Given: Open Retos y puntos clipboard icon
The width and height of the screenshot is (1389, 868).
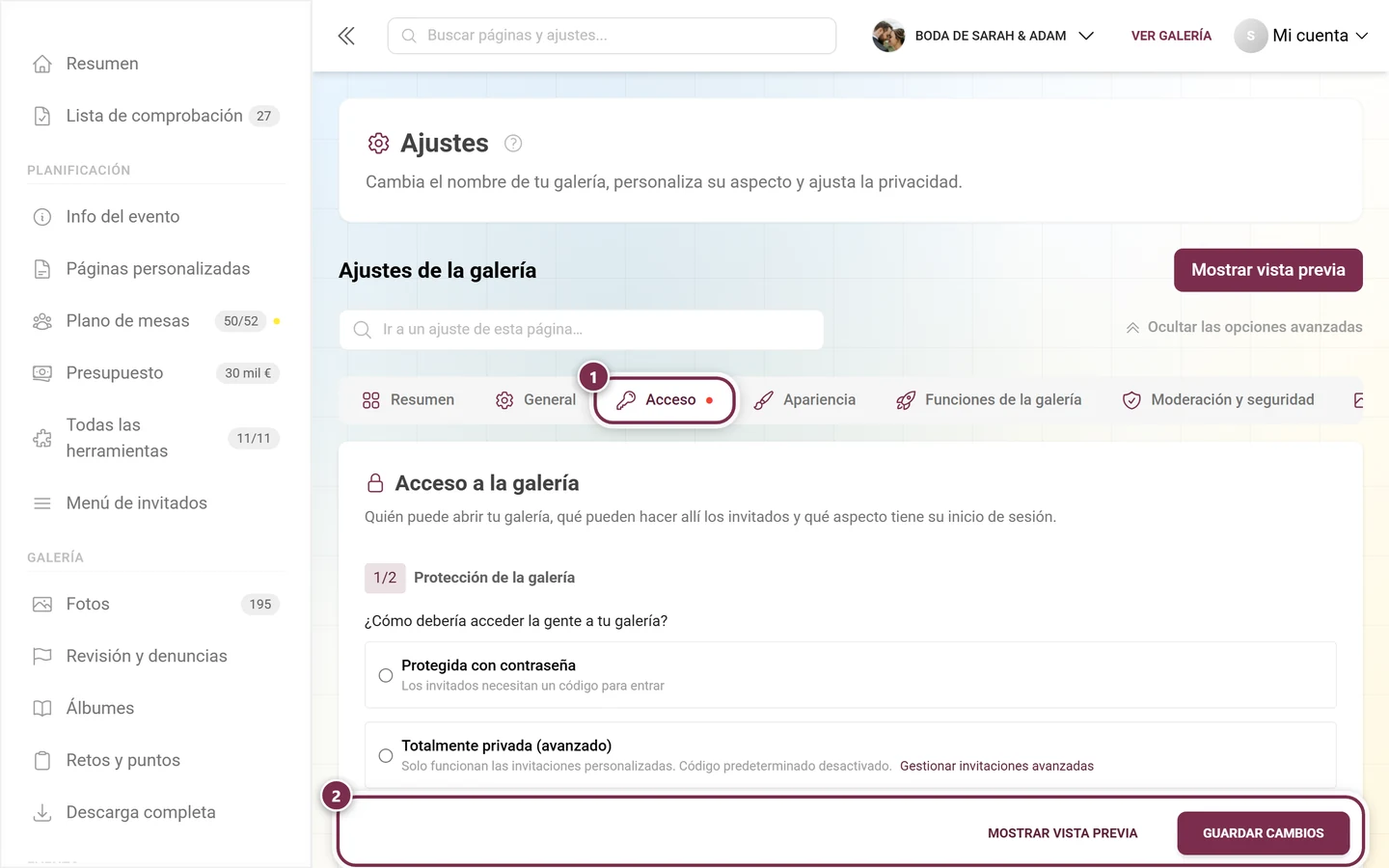Looking at the screenshot, I should pyautogui.click(x=42, y=760).
